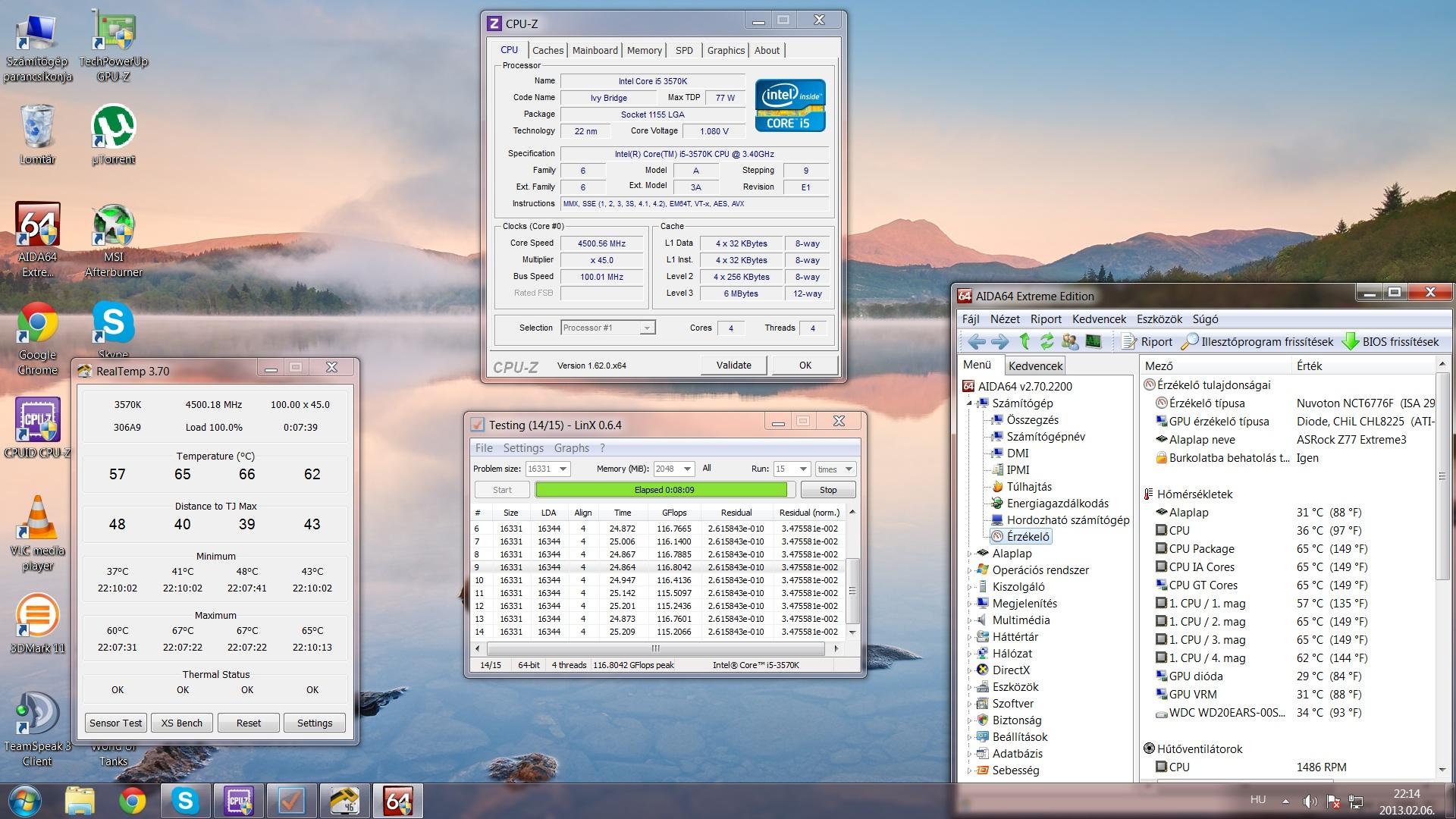
Task: Go forward in AIDA64 navigation
Action: coord(1000,342)
